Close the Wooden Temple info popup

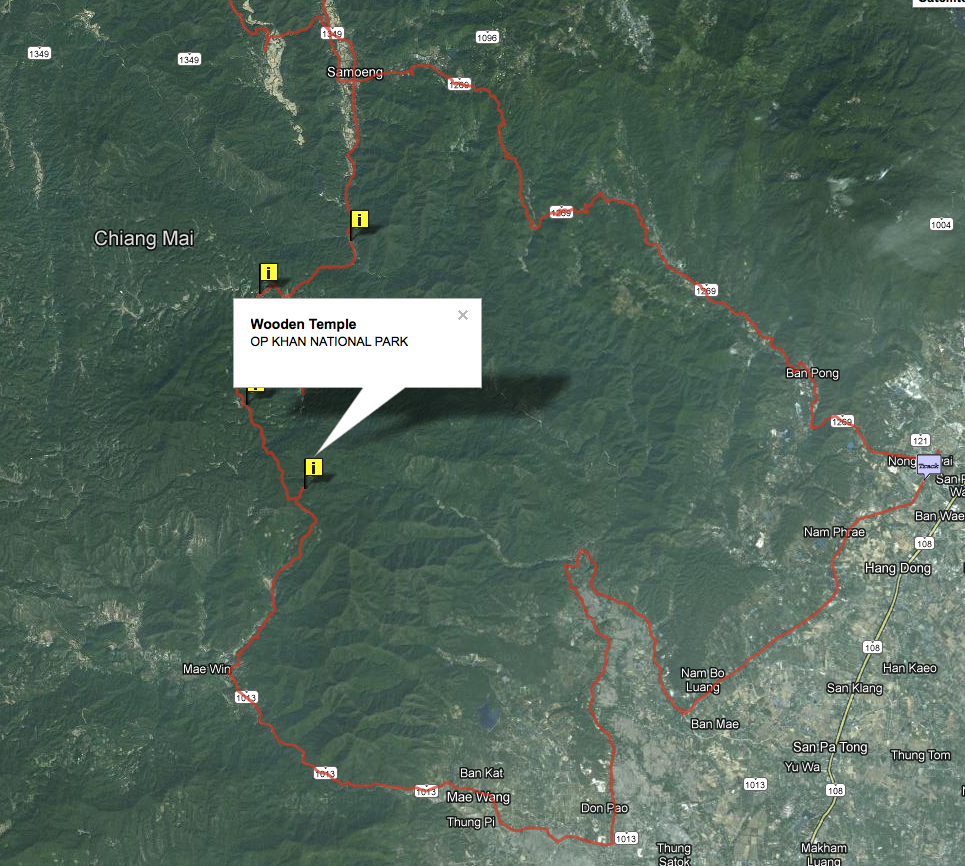[x=463, y=315]
